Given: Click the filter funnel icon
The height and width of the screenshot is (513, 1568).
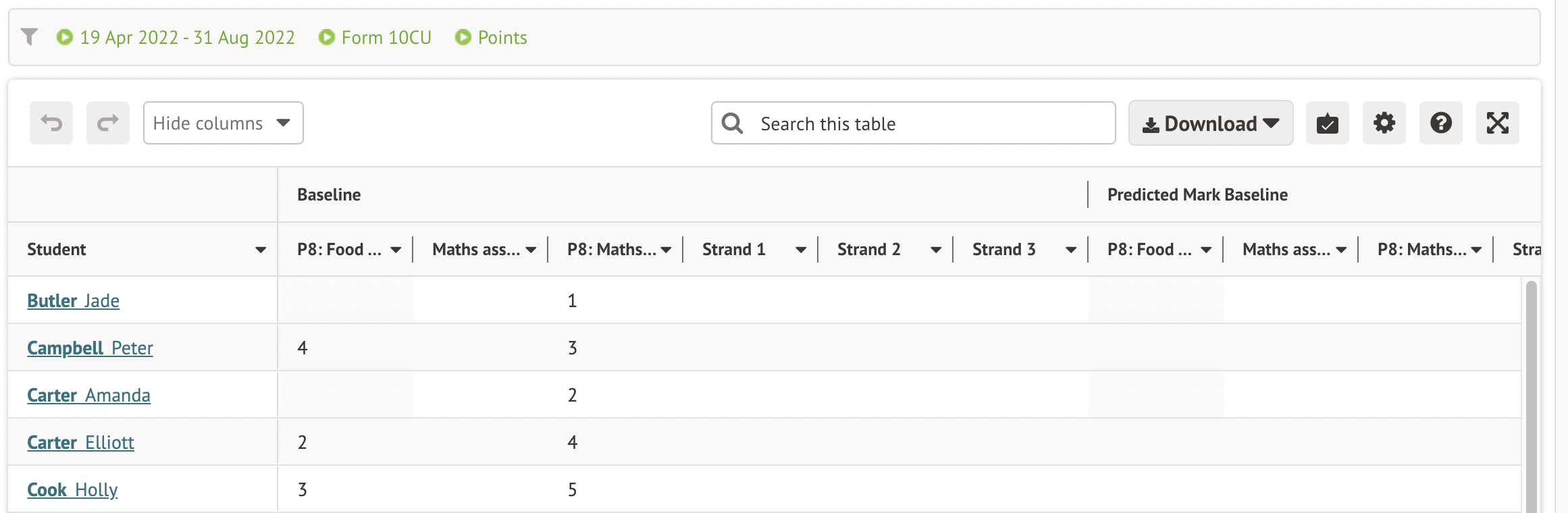Looking at the screenshot, I should click(29, 36).
